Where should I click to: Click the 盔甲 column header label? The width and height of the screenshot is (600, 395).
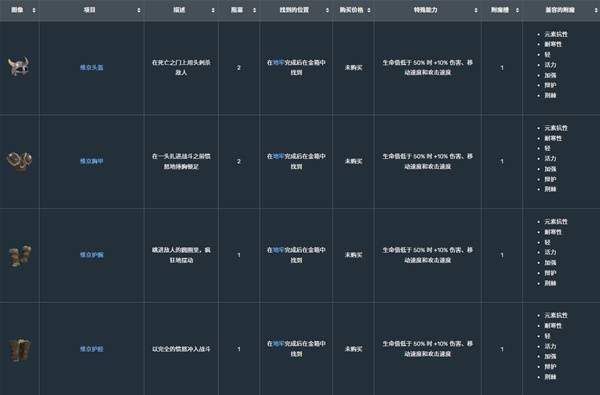point(237,10)
